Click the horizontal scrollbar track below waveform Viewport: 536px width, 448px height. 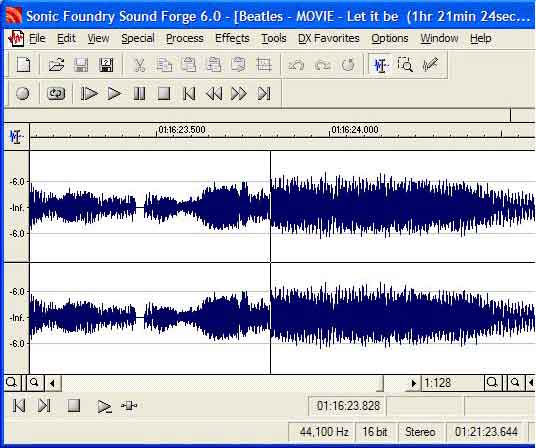(x=222, y=383)
